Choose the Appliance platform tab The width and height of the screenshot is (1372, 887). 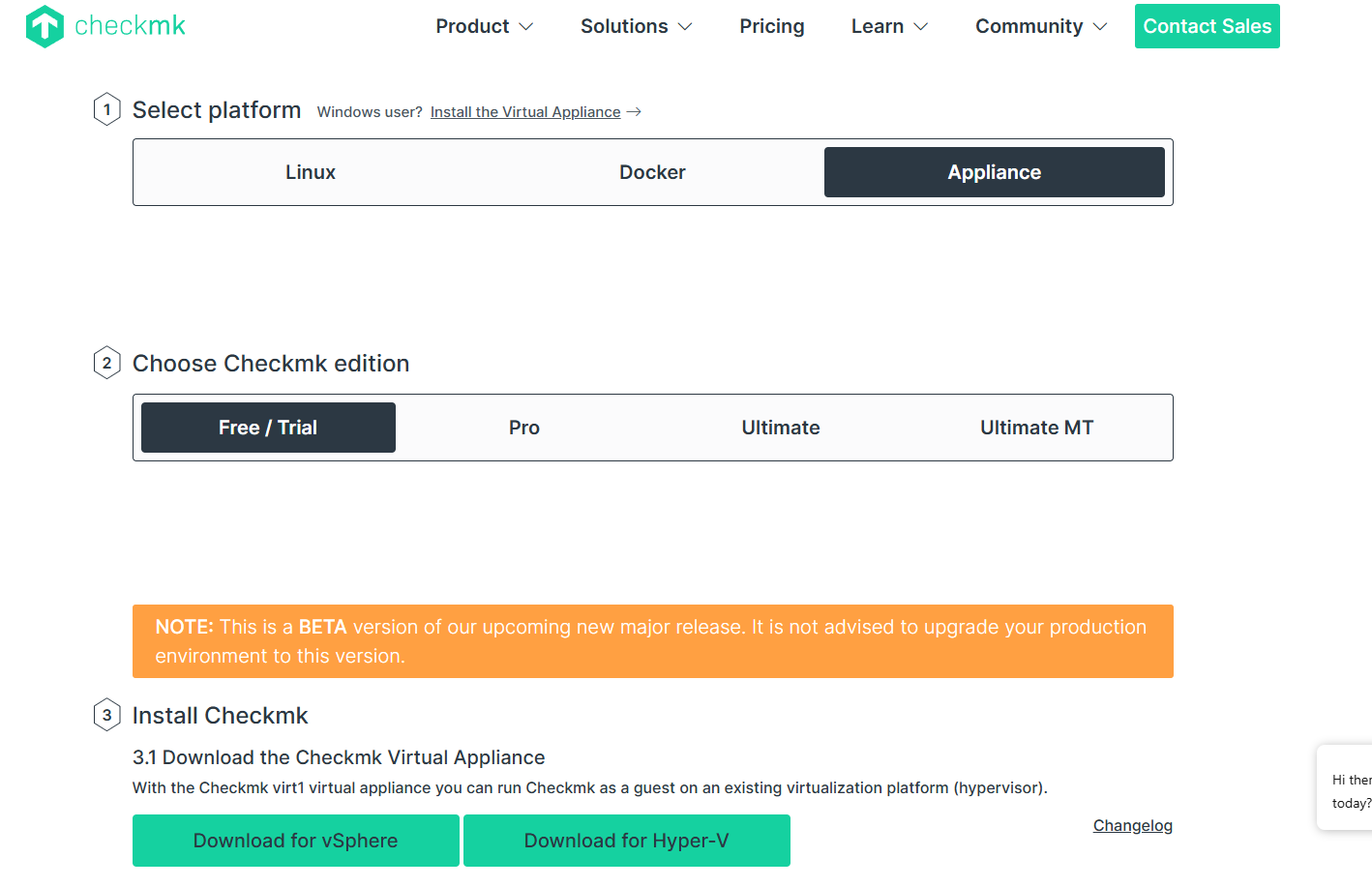pos(995,172)
